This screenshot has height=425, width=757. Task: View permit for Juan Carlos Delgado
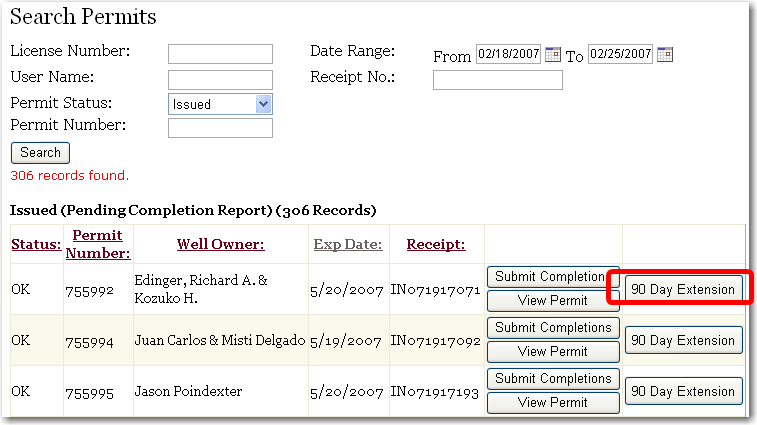pyautogui.click(x=553, y=352)
